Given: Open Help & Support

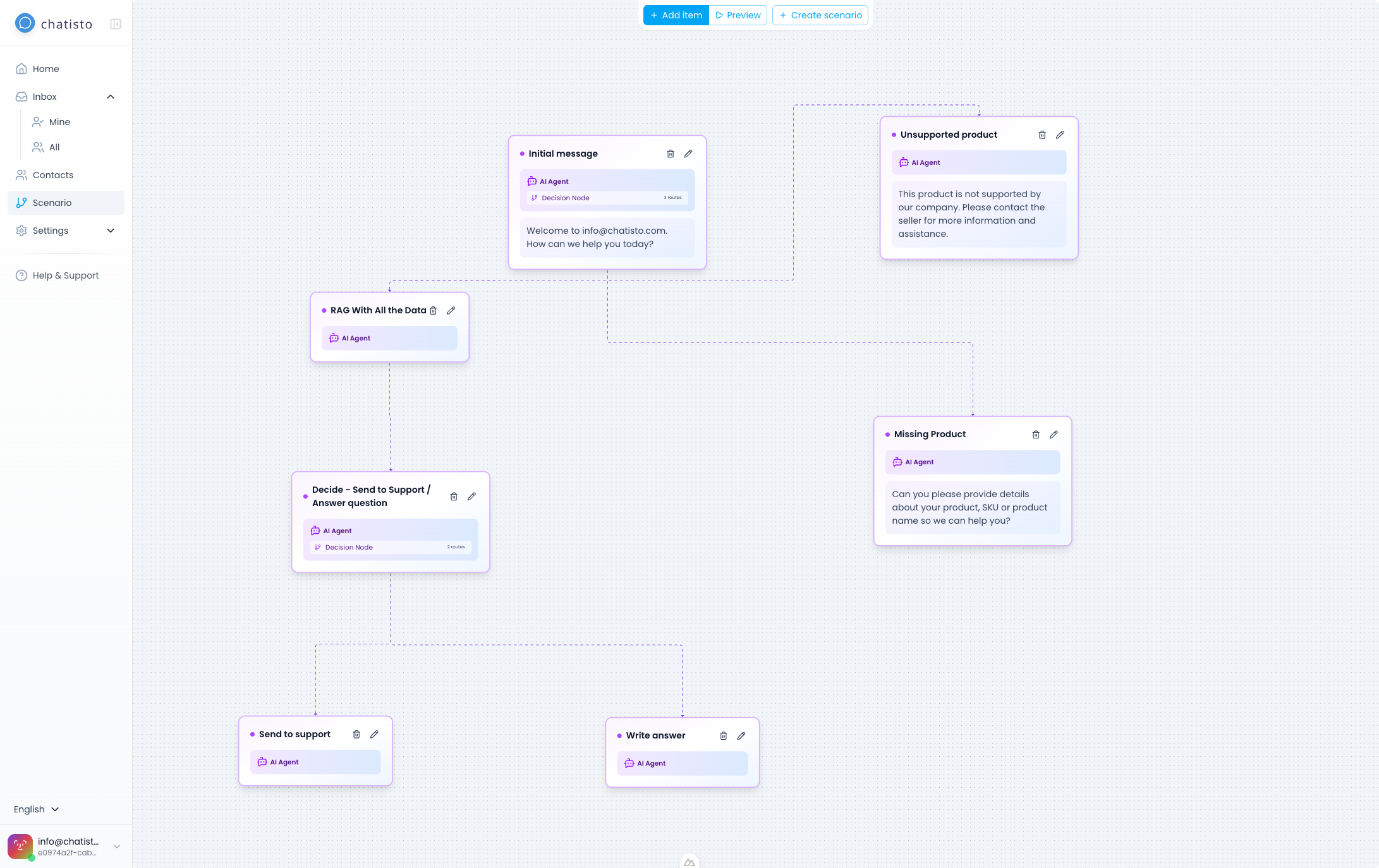Looking at the screenshot, I should click(66, 275).
